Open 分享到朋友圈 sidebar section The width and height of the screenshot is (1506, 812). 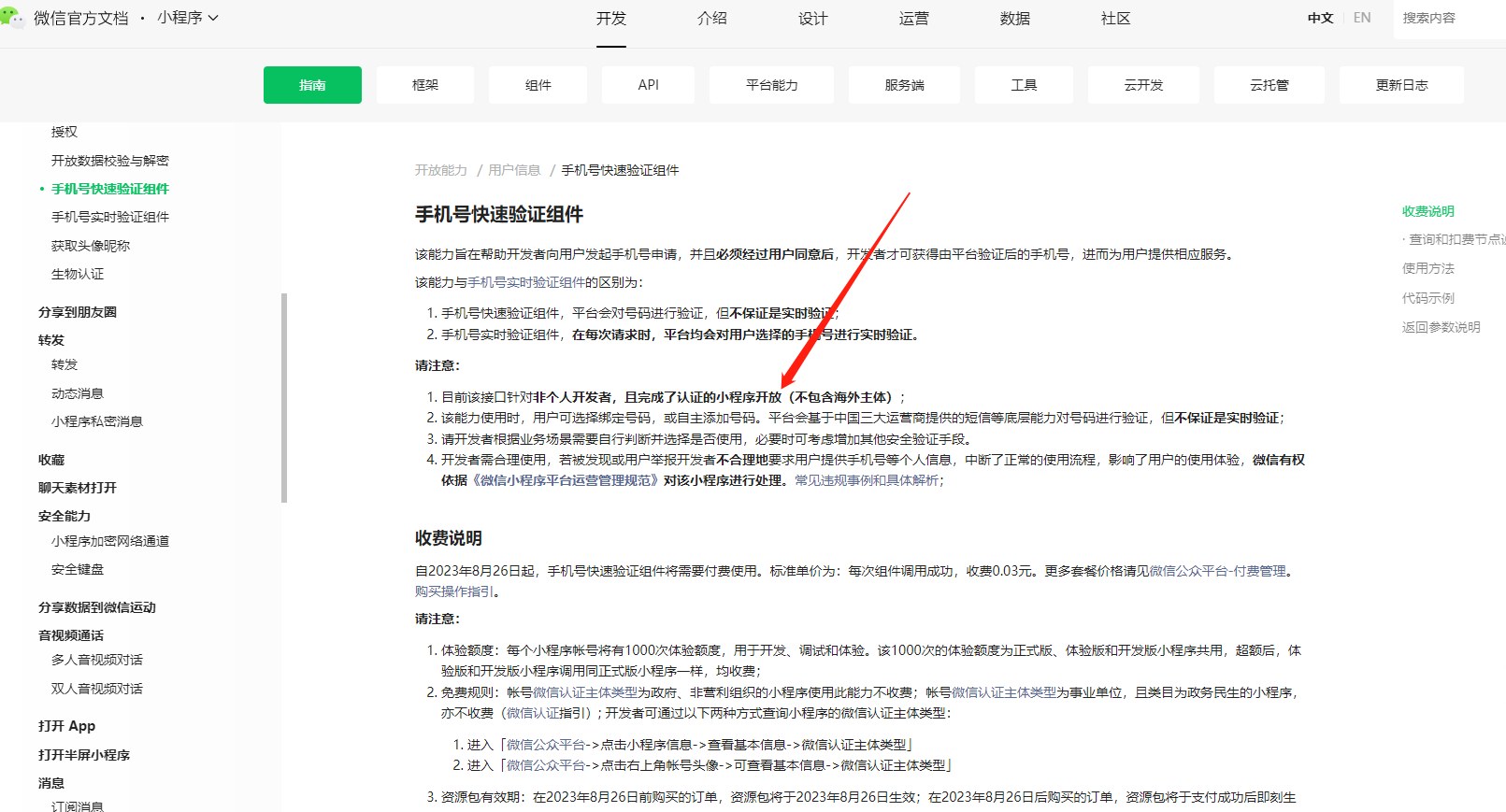78,312
